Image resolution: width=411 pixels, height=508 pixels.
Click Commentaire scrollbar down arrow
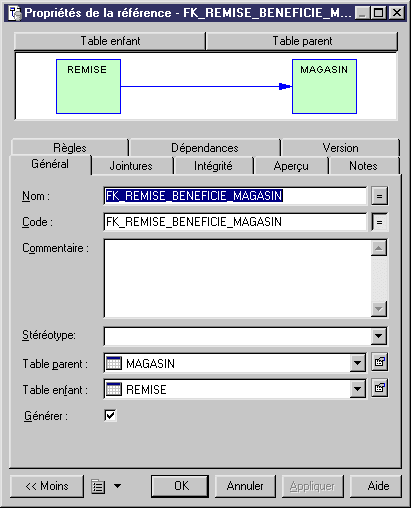click(x=379, y=309)
